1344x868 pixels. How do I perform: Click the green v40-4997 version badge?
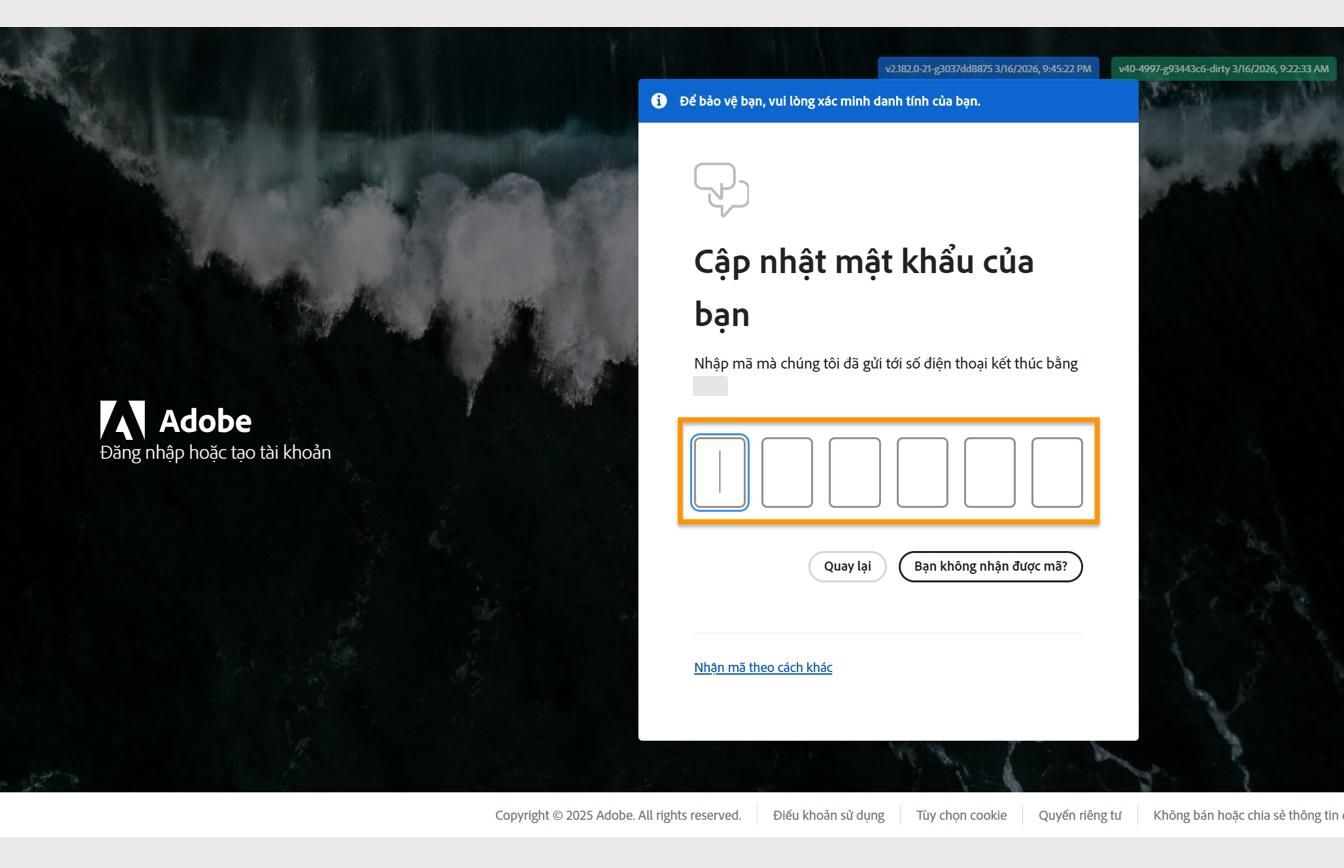click(x=1222, y=69)
